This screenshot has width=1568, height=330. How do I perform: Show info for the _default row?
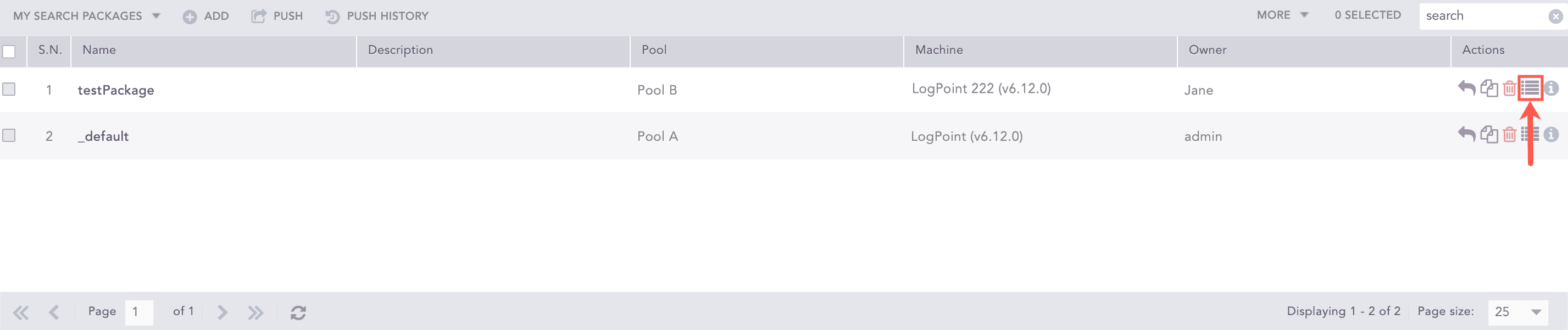click(1551, 135)
